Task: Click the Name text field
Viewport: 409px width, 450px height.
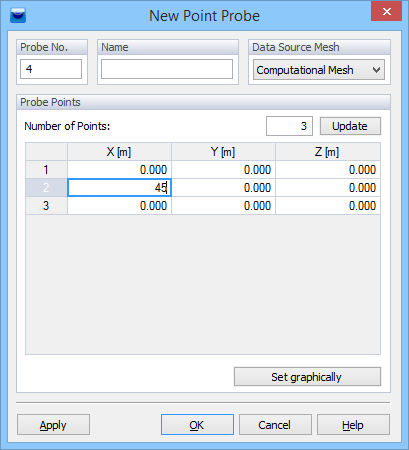Action: 167,69
